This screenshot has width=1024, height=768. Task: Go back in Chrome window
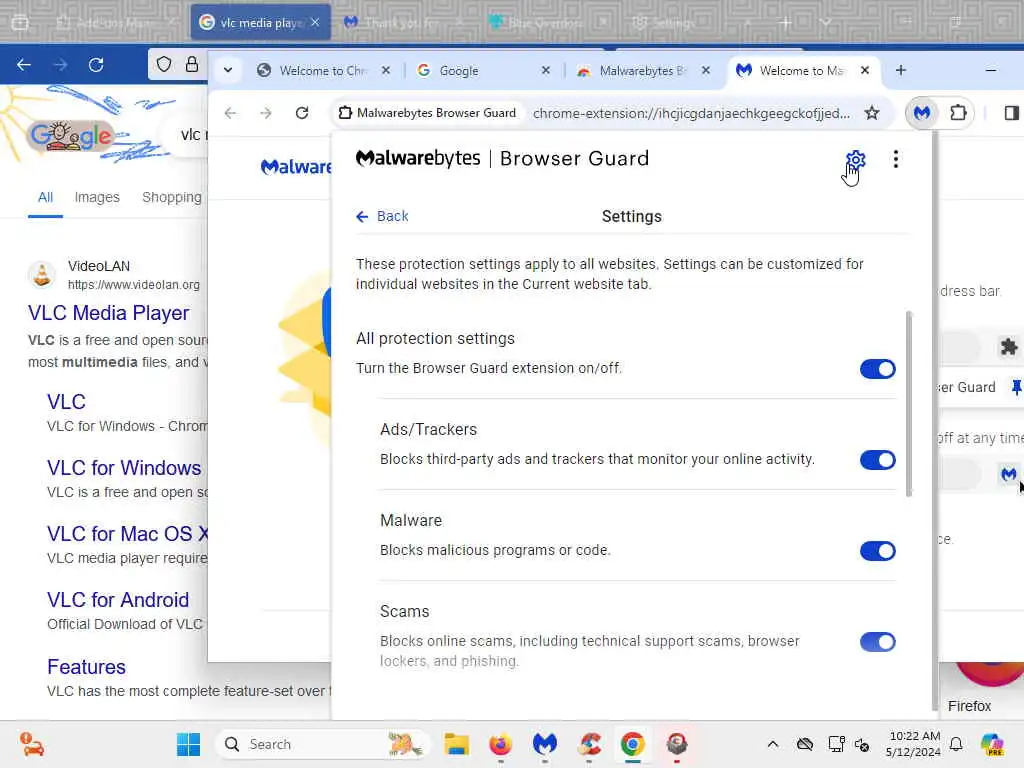(231, 113)
